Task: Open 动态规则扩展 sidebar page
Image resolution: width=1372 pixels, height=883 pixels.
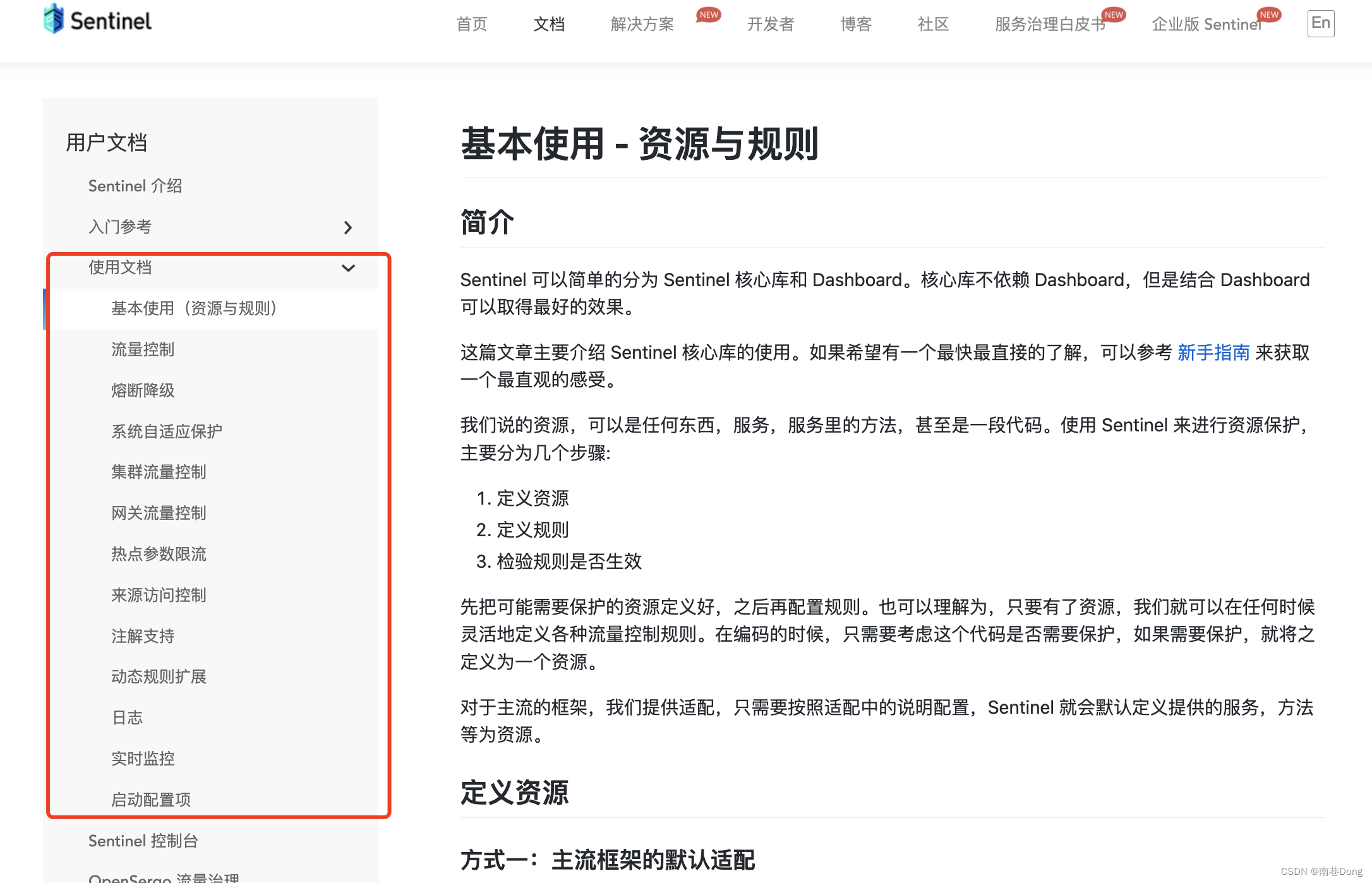Action: click(159, 676)
